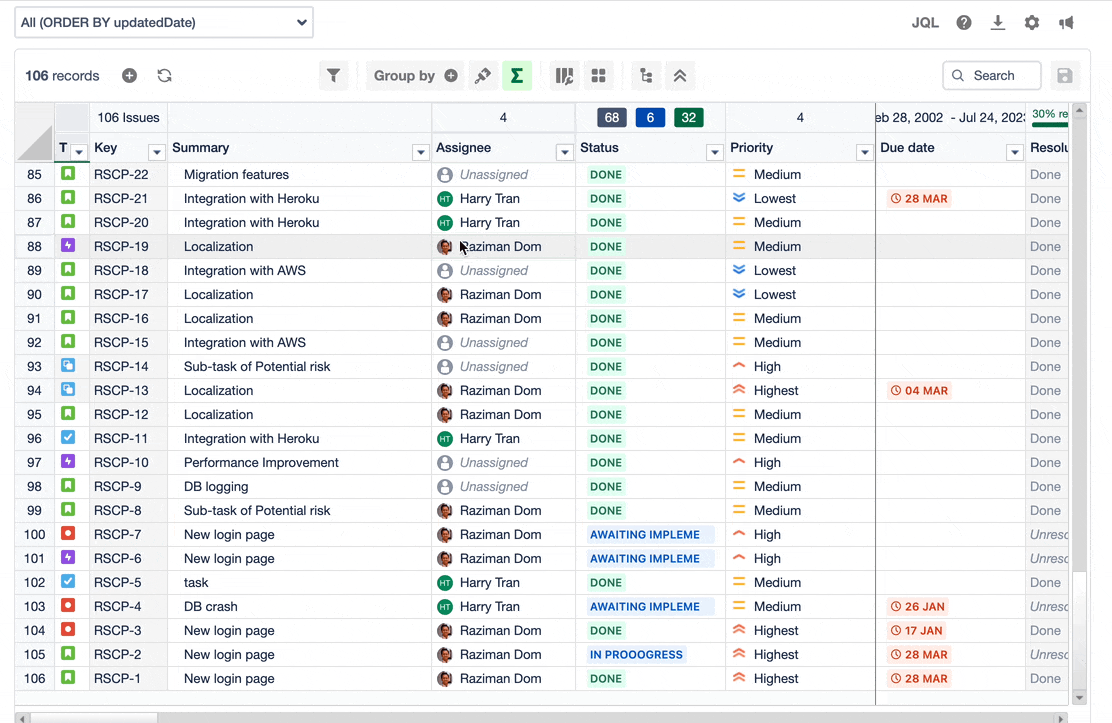Open the export/download options

pos(997,21)
